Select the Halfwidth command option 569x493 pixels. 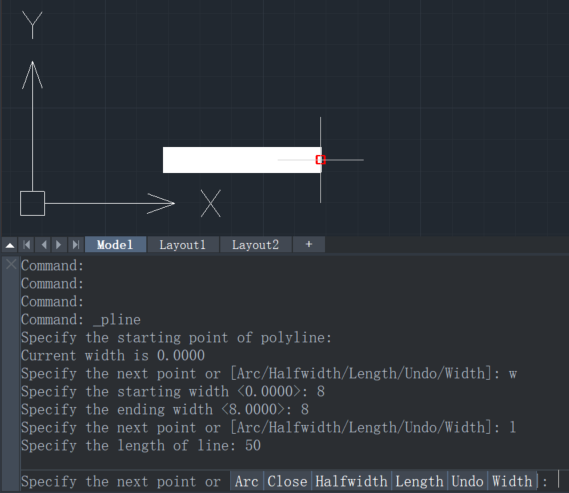coord(352,481)
